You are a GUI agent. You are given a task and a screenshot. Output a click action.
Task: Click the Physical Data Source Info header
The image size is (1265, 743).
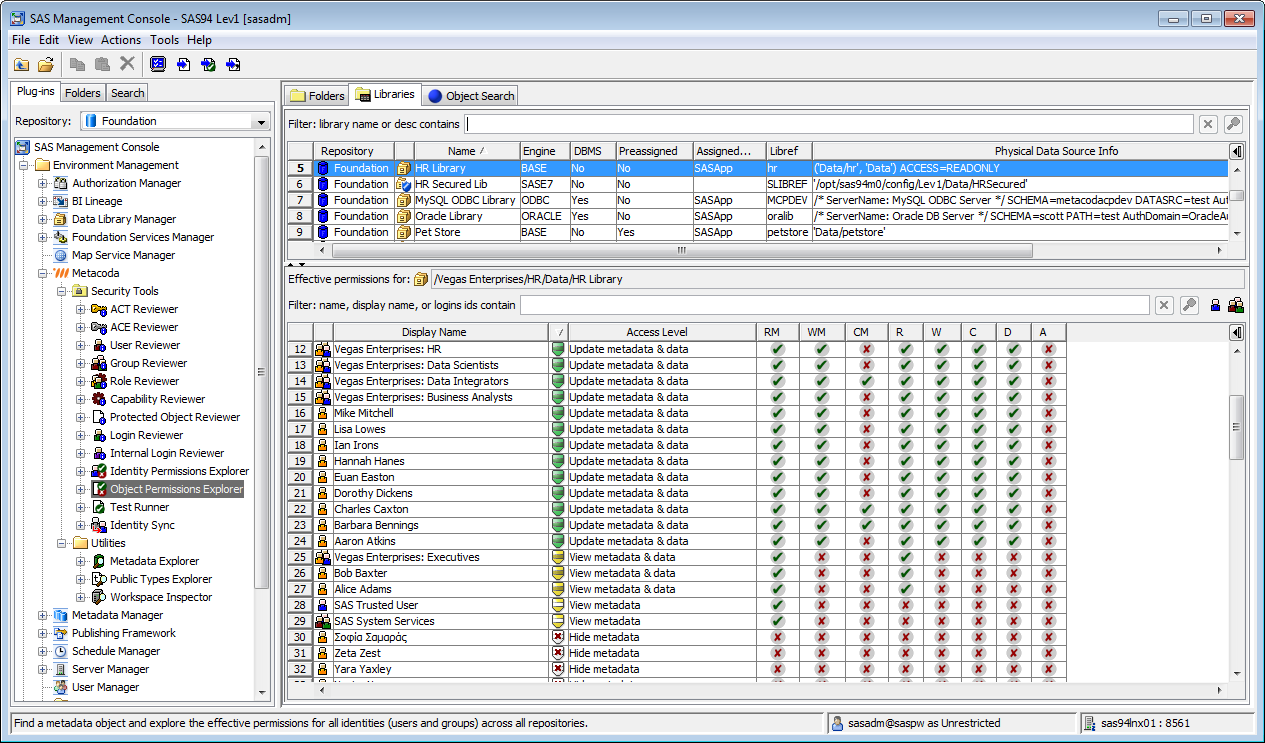tap(1020, 151)
